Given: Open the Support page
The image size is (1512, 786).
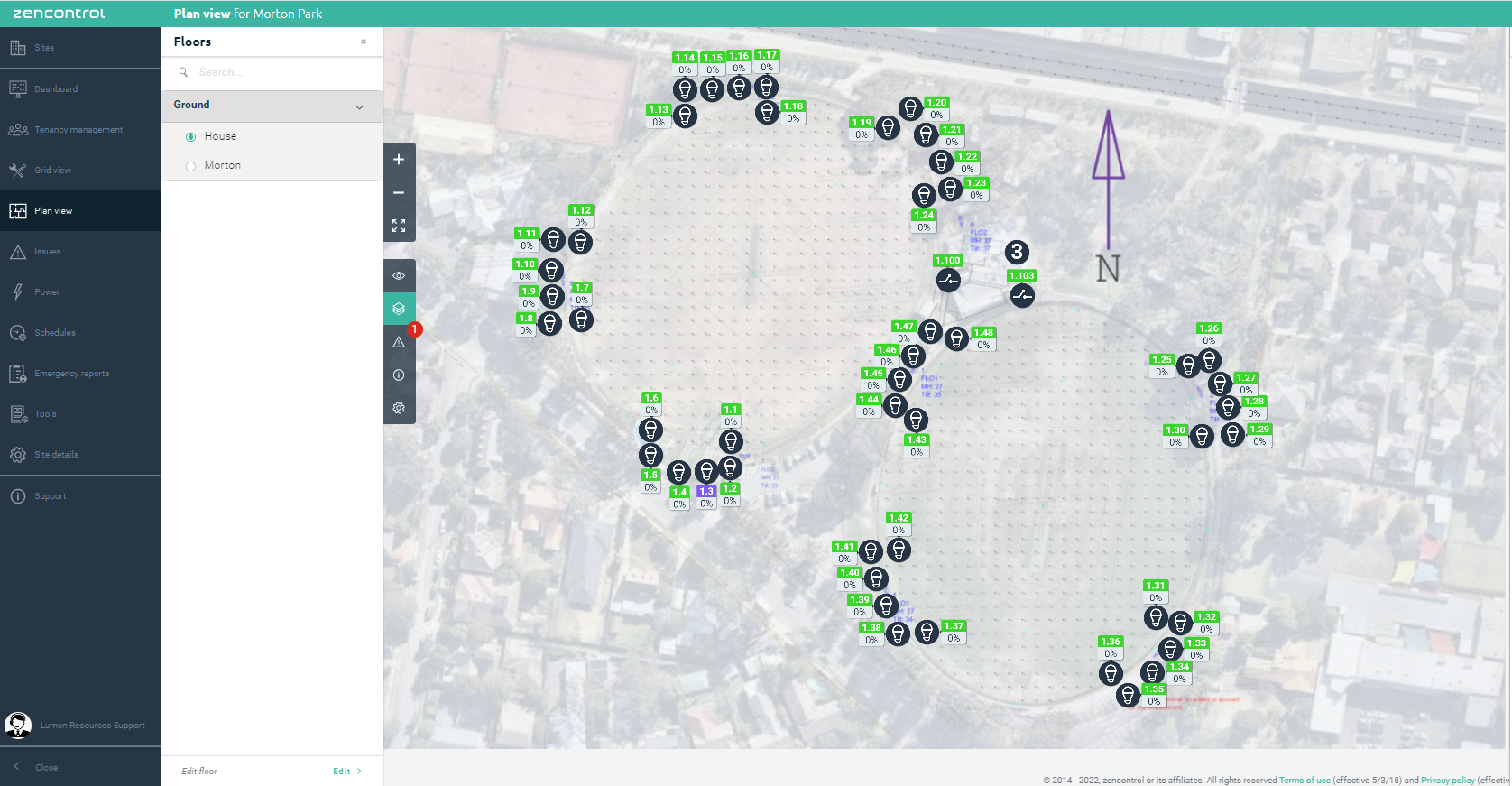Looking at the screenshot, I should (x=80, y=496).
